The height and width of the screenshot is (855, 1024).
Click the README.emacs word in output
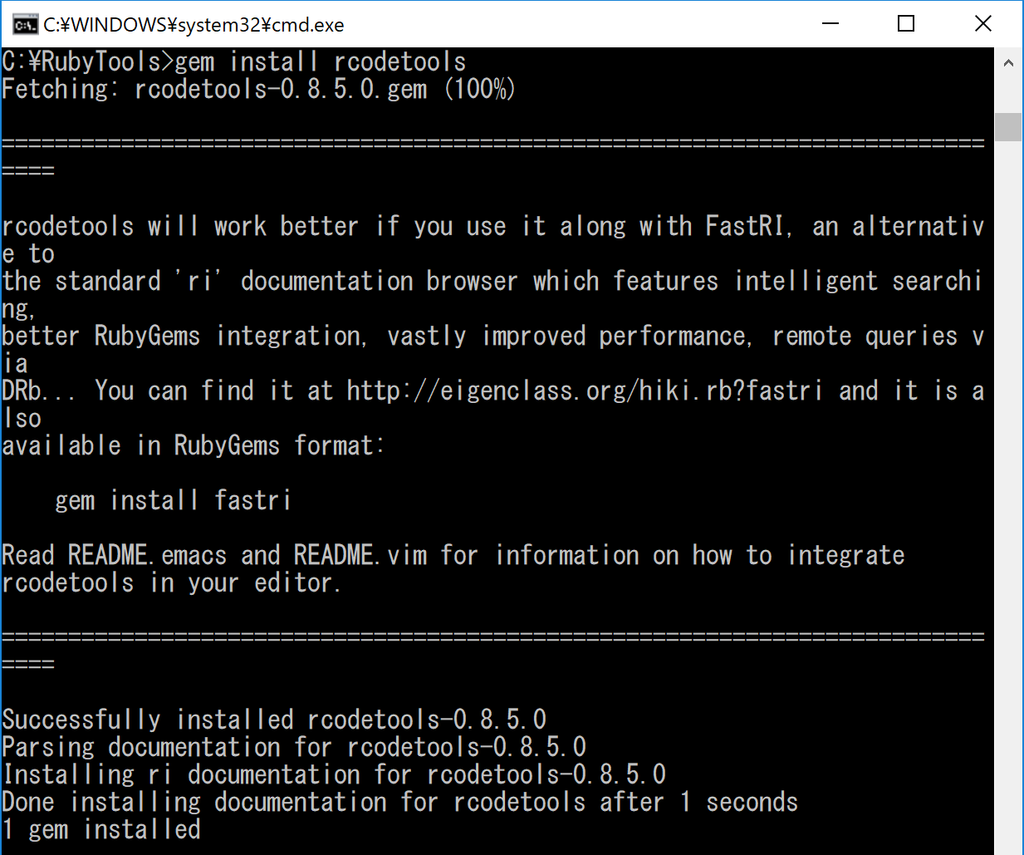click(147, 555)
